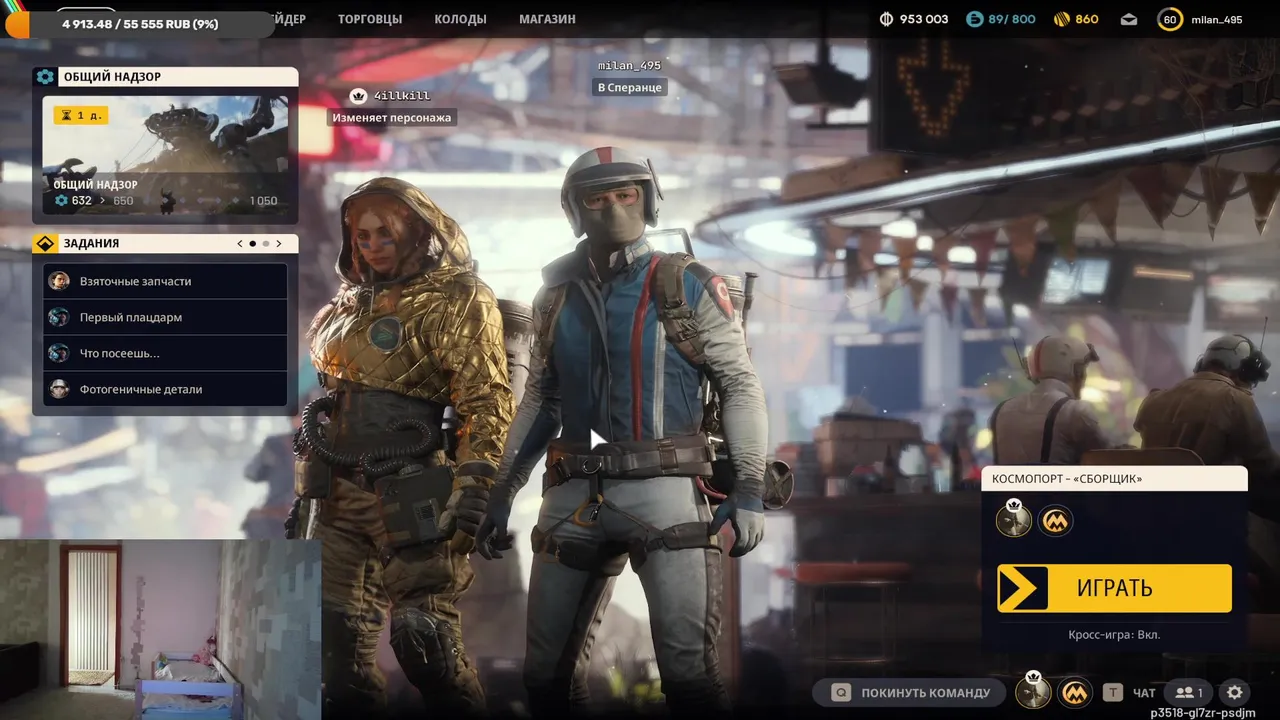Screen dimensions: 1280x720
Task: Click the Взяточные запчасти character portrait icon
Action: [59, 281]
